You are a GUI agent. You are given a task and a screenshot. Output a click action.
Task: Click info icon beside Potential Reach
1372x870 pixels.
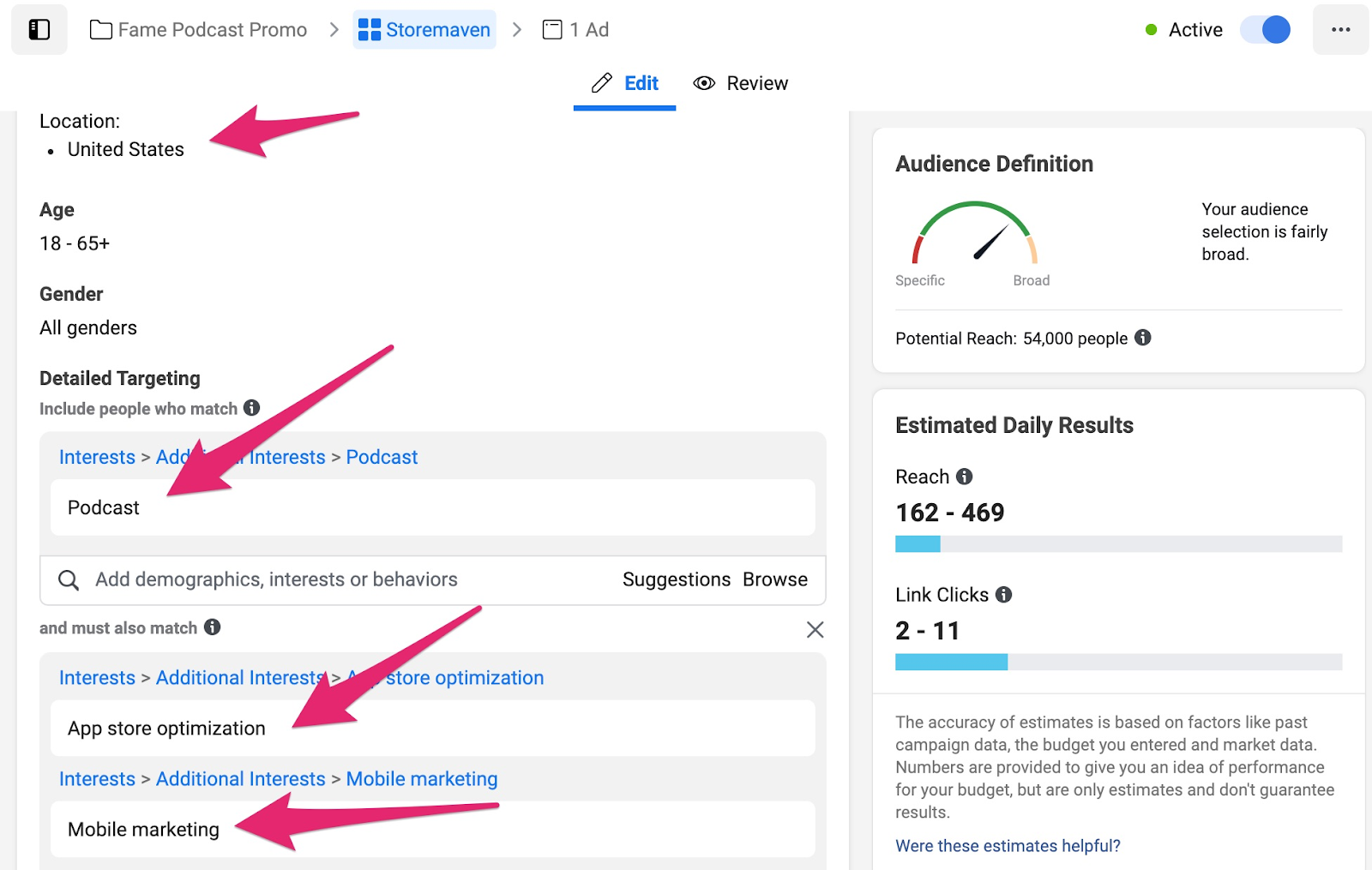(1143, 338)
